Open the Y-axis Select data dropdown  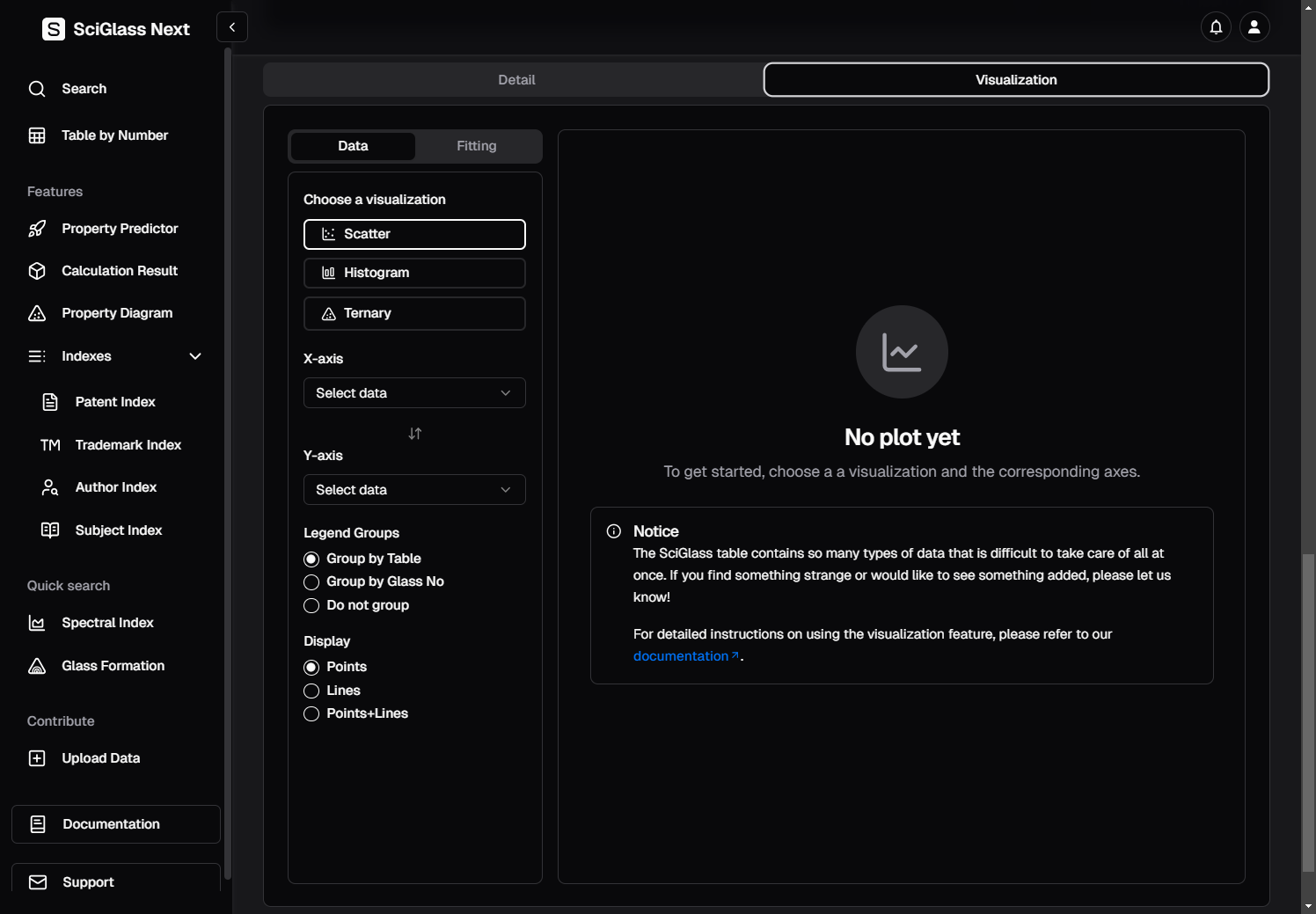414,490
